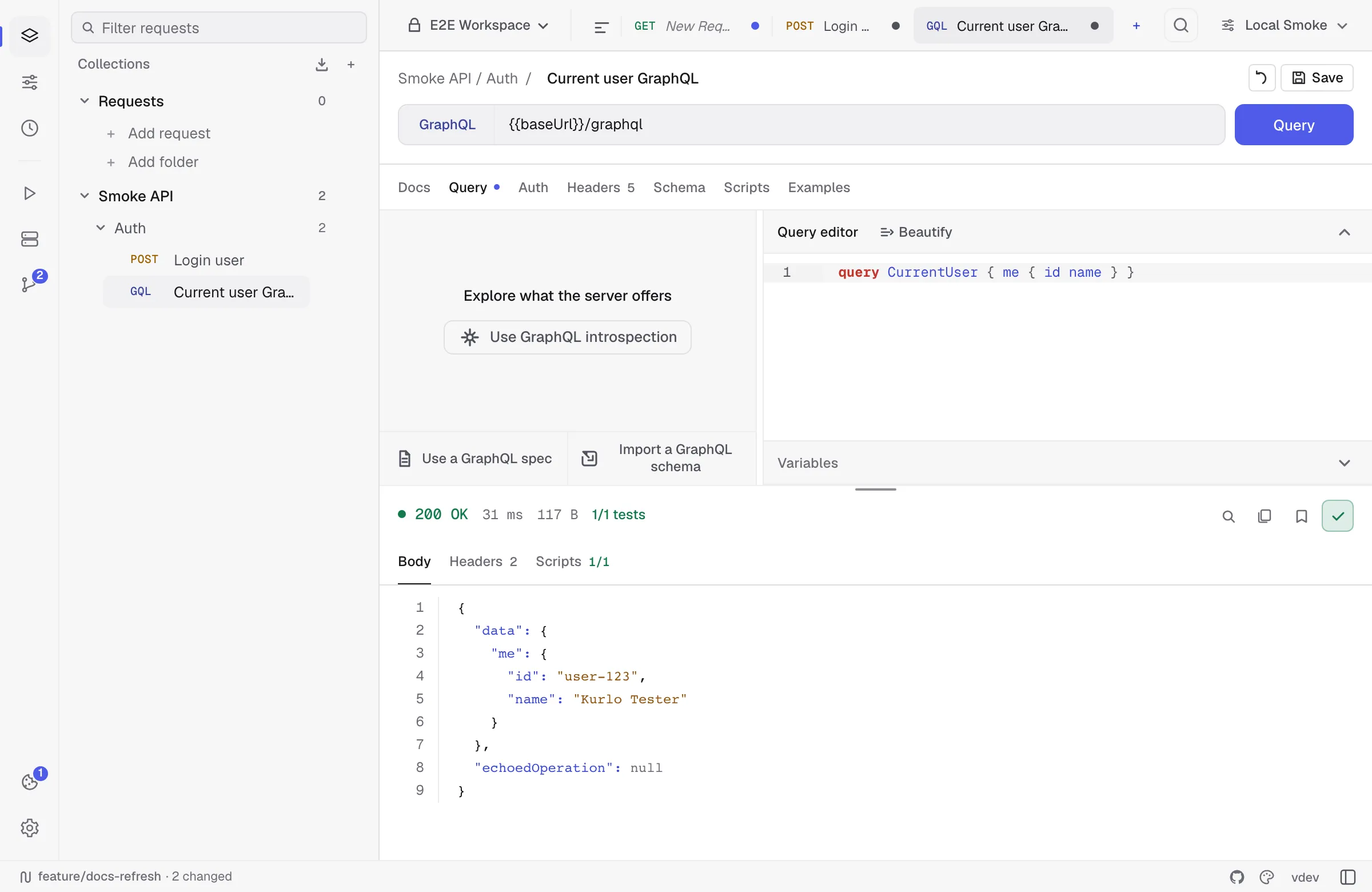1372x892 pixels.
Task: Toggle the sidebar layout icon in status bar
Action: click(x=1348, y=877)
